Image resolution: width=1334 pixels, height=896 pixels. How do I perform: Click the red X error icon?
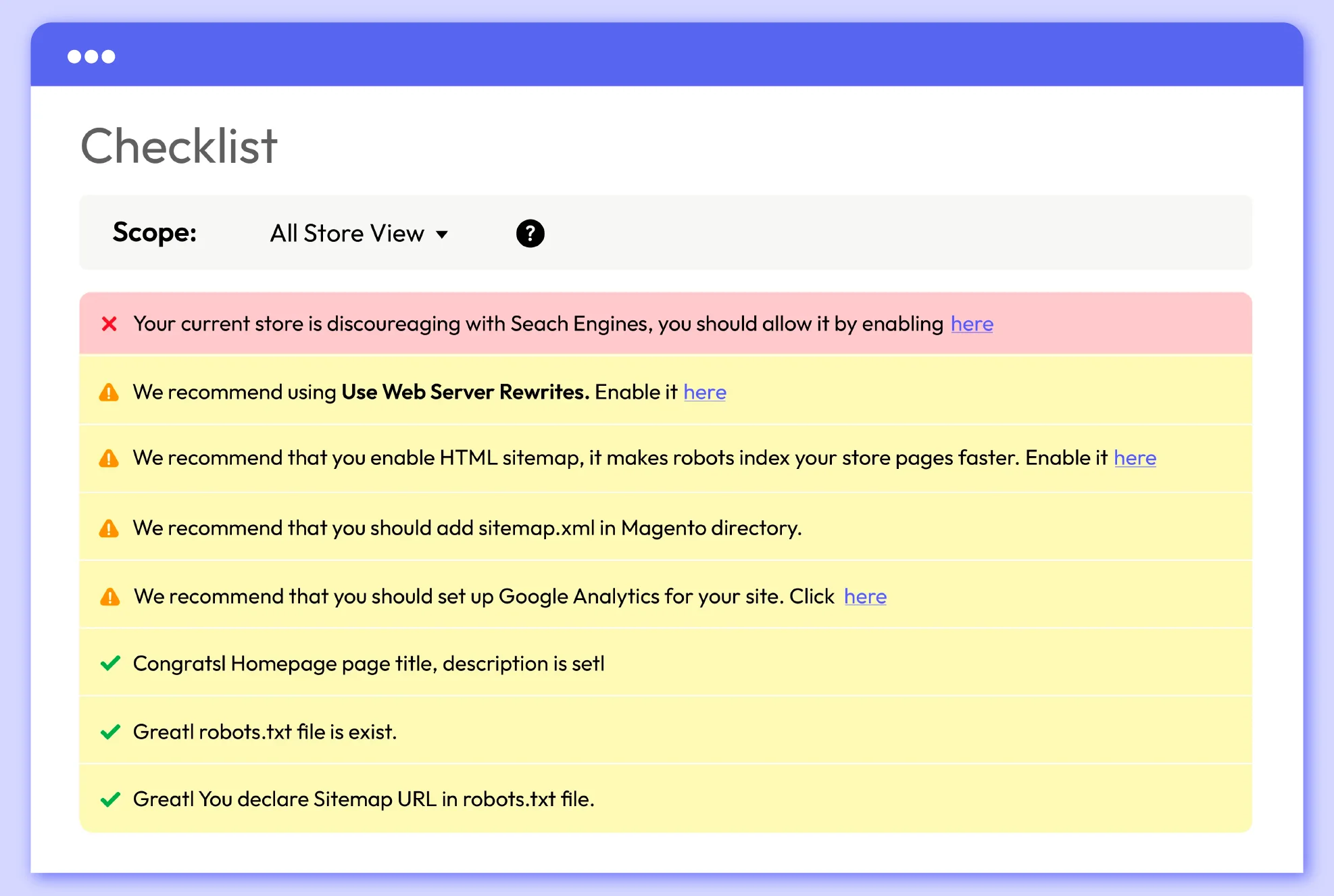[x=109, y=324]
